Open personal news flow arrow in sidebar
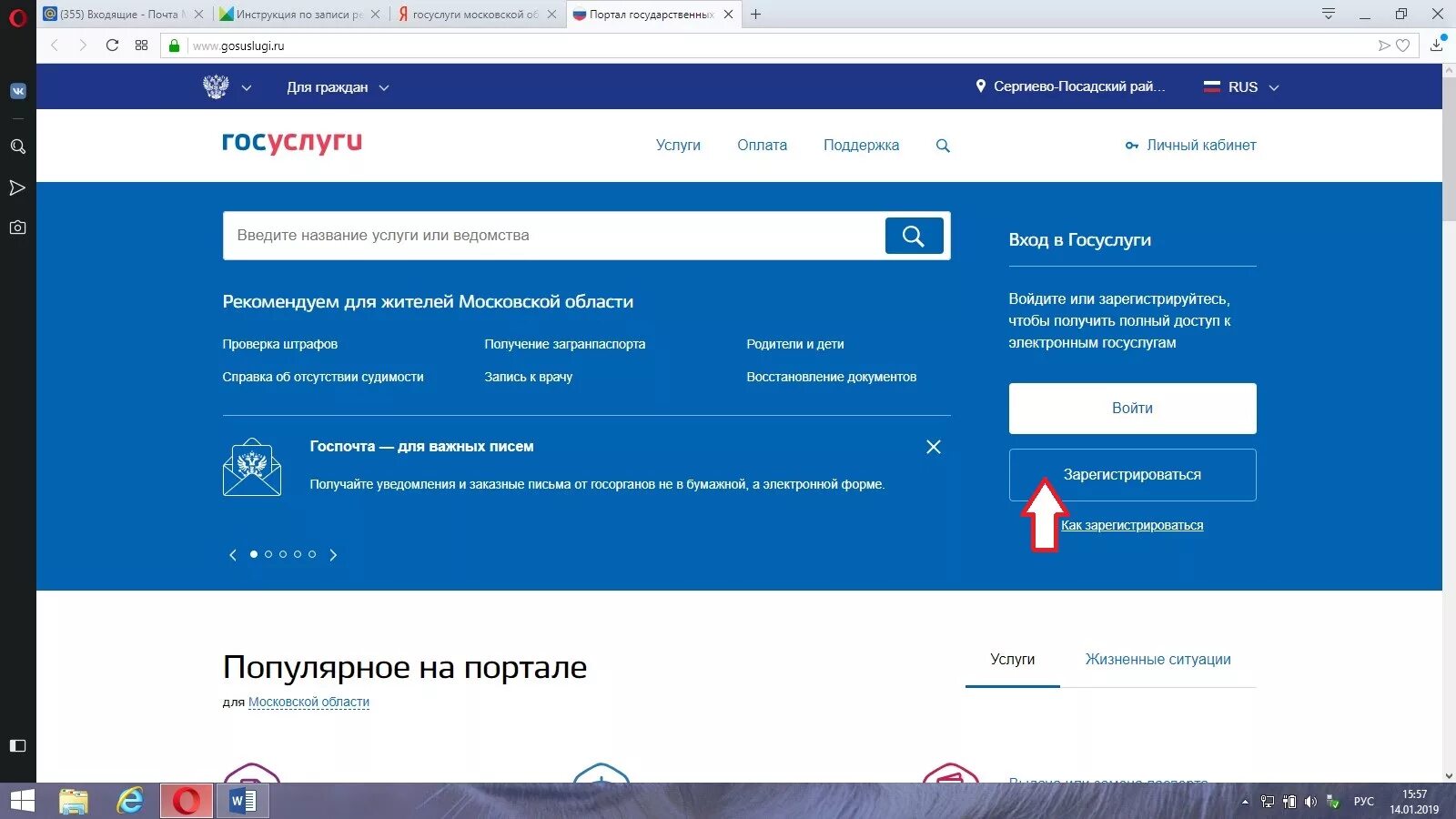1456x819 pixels. (x=17, y=187)
